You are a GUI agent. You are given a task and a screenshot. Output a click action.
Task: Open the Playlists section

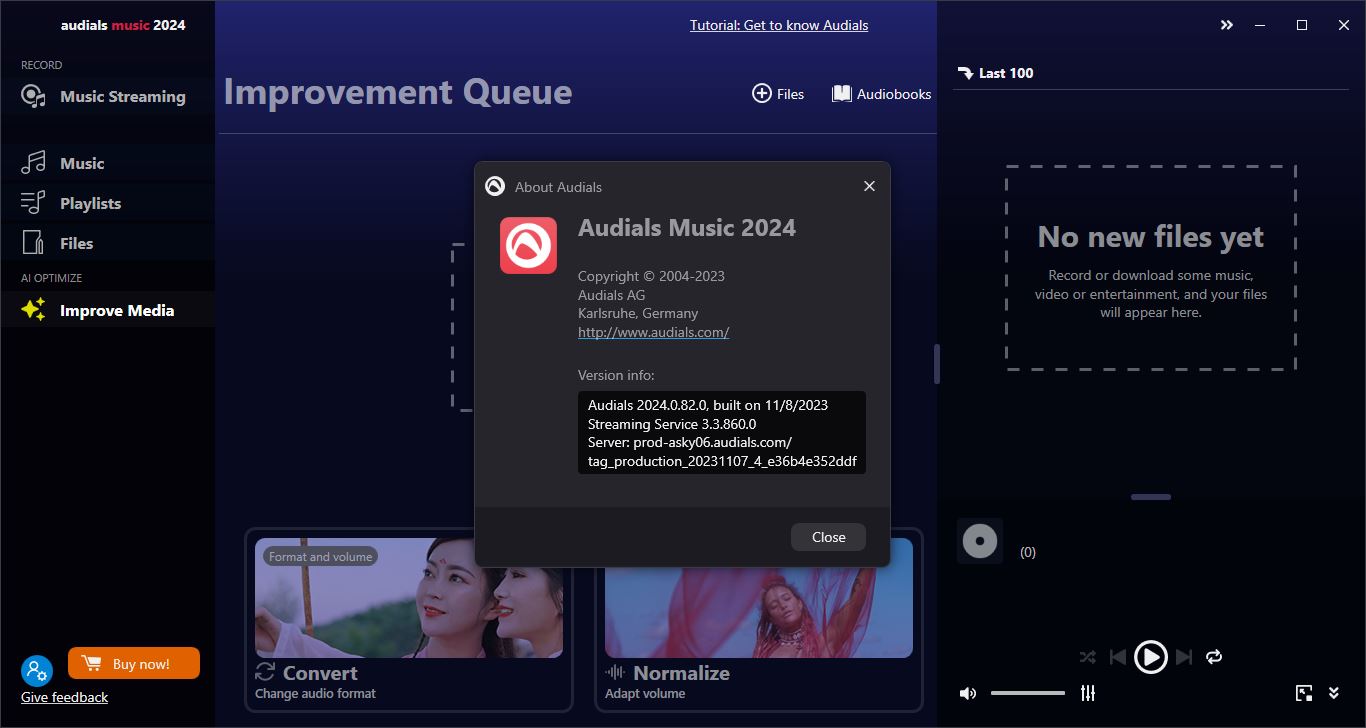click(x=107, y=203)
